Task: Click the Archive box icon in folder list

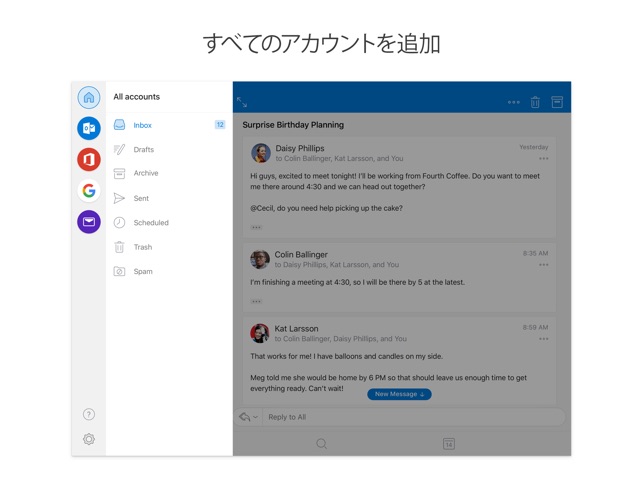Action: coord(119,174)
